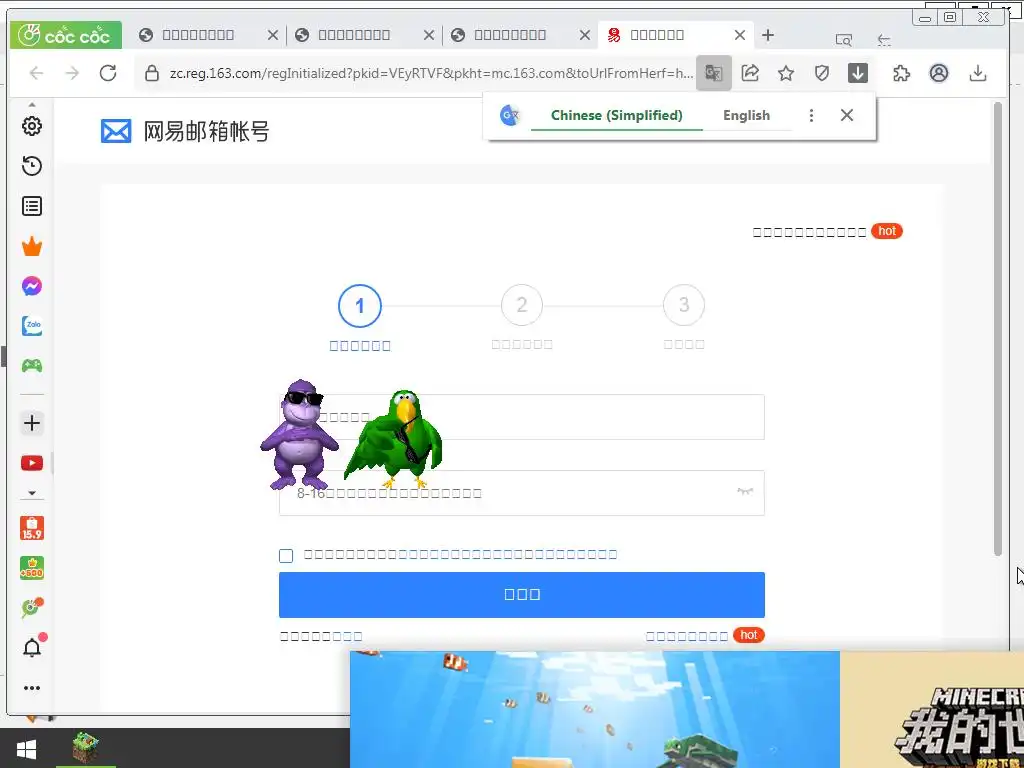
Task: Close the translate popup
Action: 847,116
